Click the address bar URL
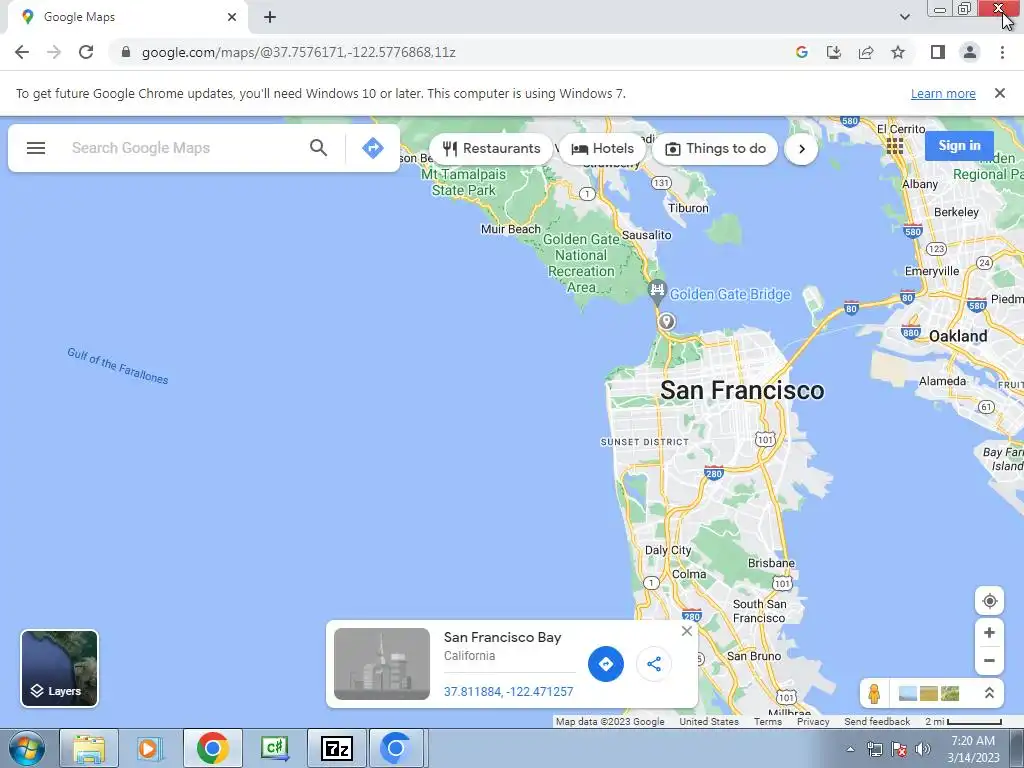Viewport: 1024px width, 768px height. click(x=298, y=52)
